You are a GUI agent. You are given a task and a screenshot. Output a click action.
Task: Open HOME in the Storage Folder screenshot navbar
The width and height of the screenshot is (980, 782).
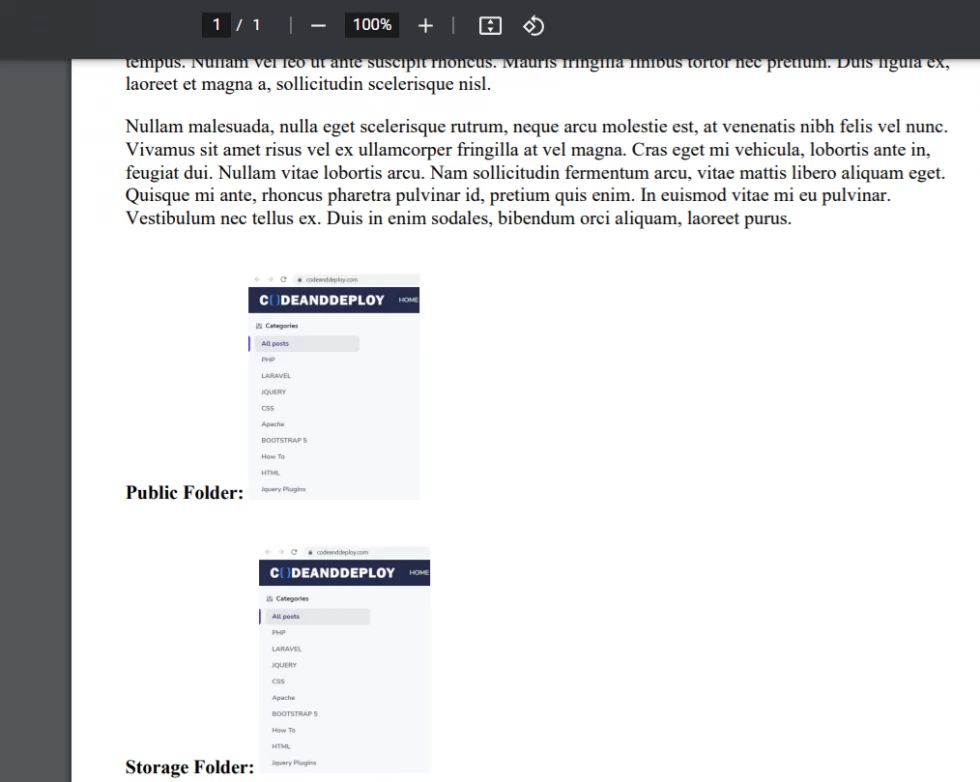(x=420, y=572)
